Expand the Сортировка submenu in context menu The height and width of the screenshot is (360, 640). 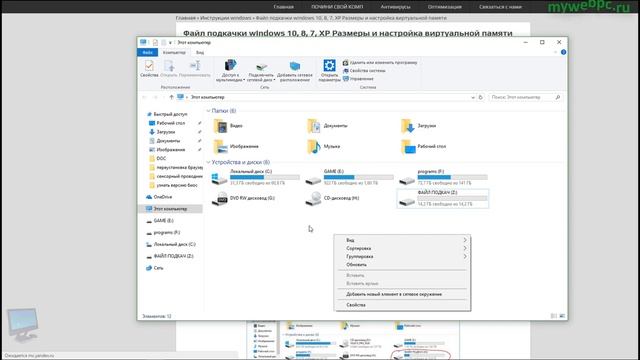[x=464, y=248]
